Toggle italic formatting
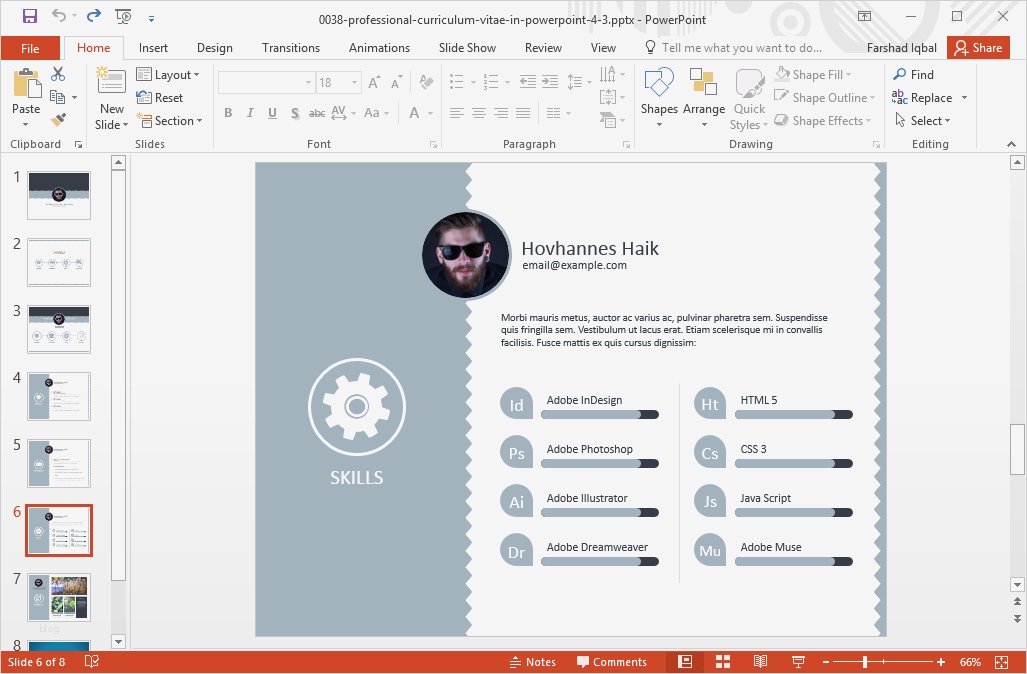 [x=250, y=113]
